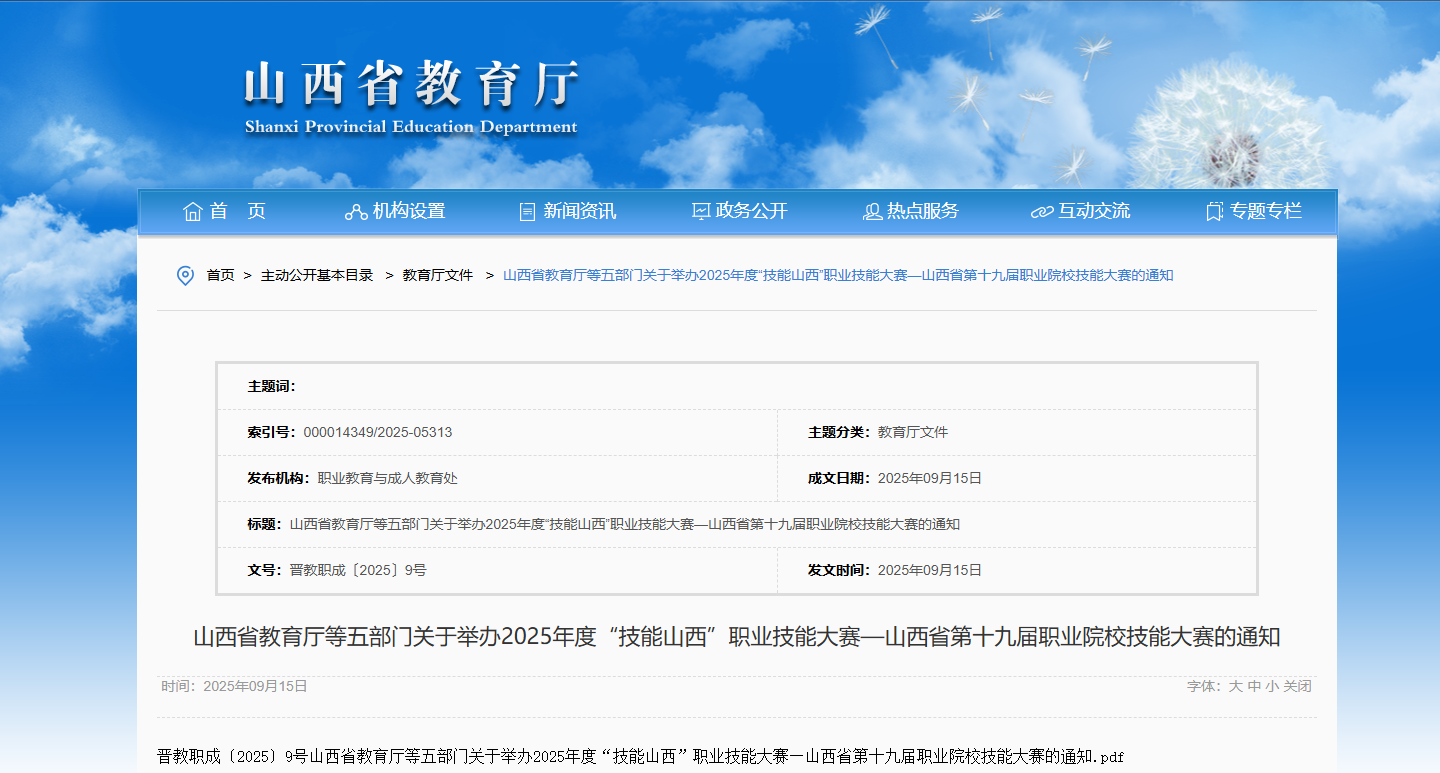Click the organization icon beside 机构设置

point(355,212)
